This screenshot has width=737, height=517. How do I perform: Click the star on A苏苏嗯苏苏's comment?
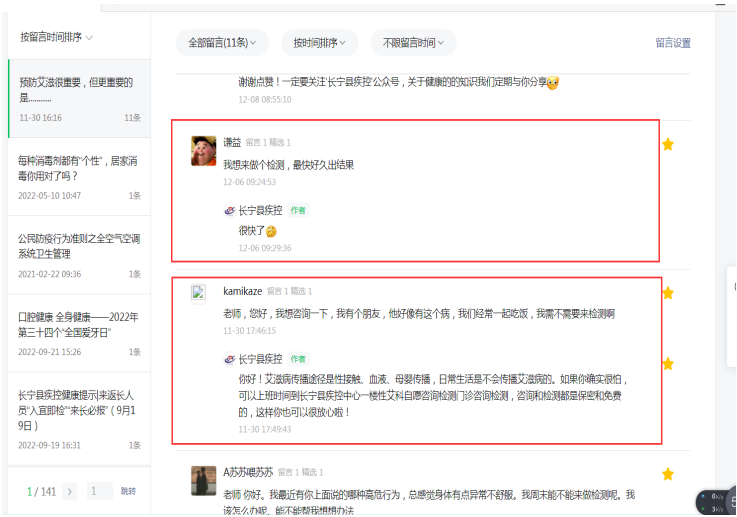coord(668,474)
